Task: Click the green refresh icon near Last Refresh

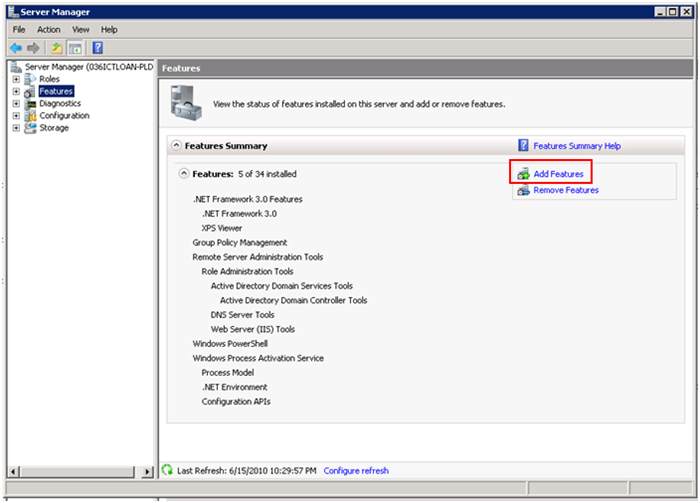Action: (167, 470)
